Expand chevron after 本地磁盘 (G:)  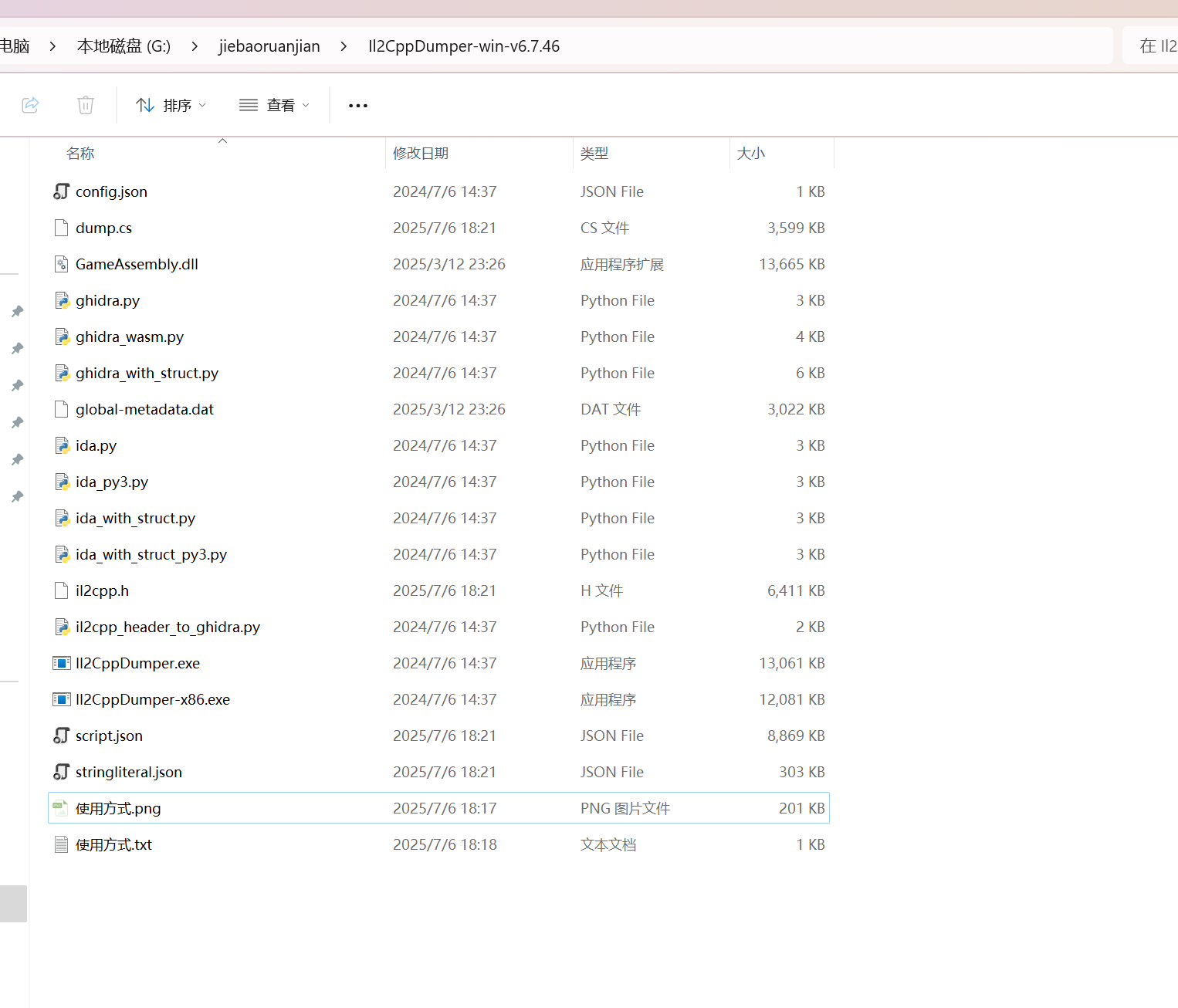(x=195, y=46)
